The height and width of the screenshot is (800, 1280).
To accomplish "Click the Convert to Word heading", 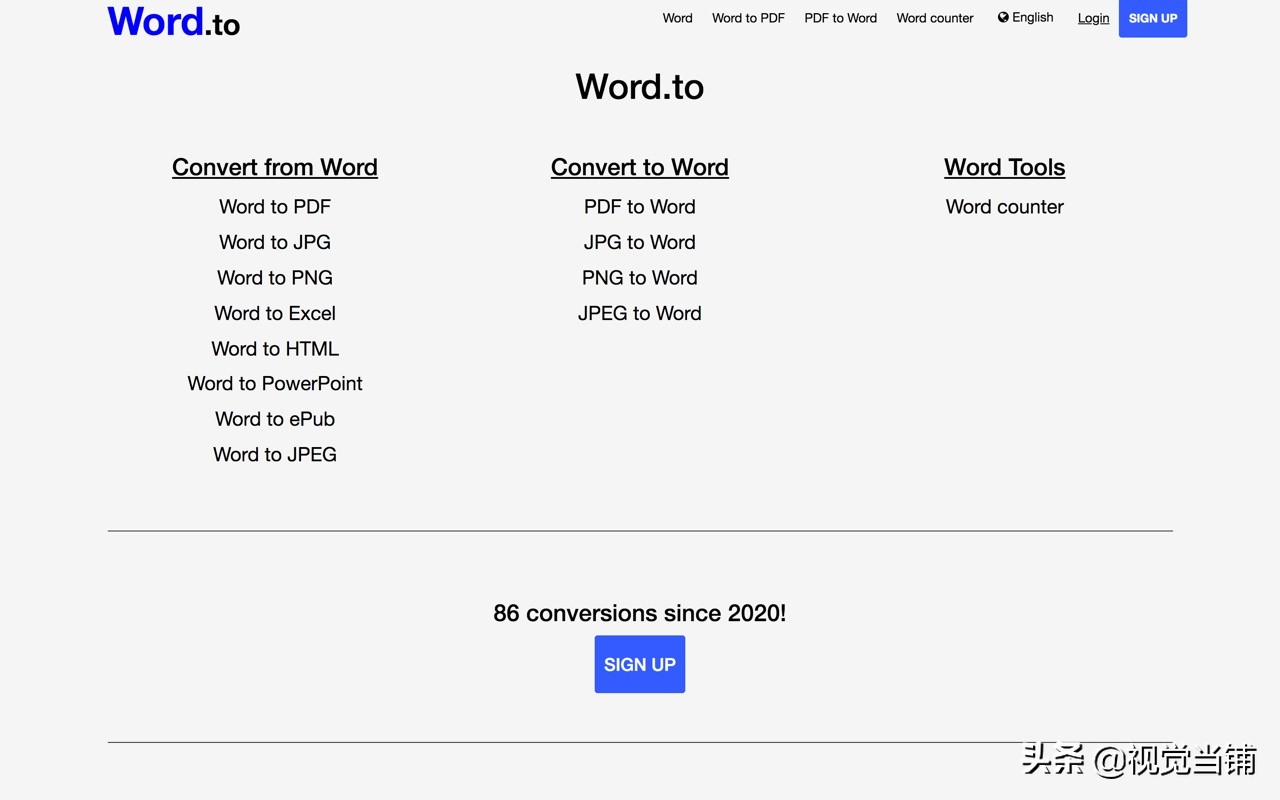I will [639, 167].
